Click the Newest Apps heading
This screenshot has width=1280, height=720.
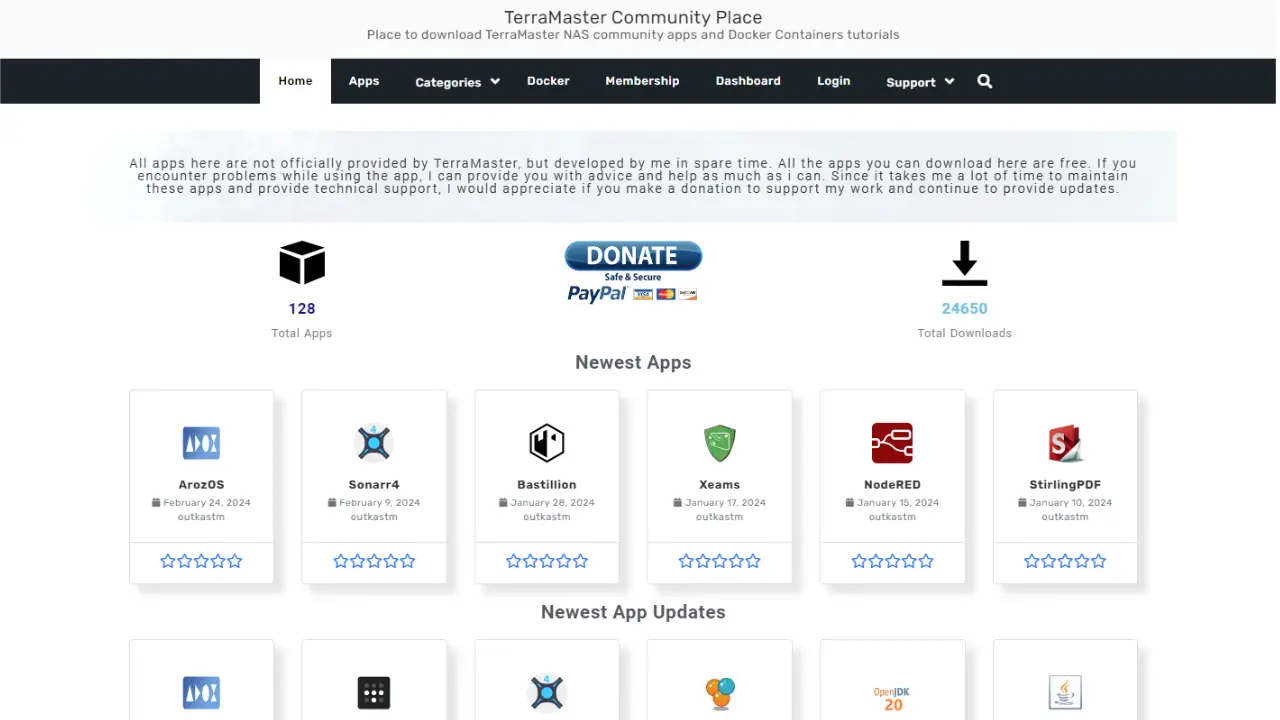[633, 363]
